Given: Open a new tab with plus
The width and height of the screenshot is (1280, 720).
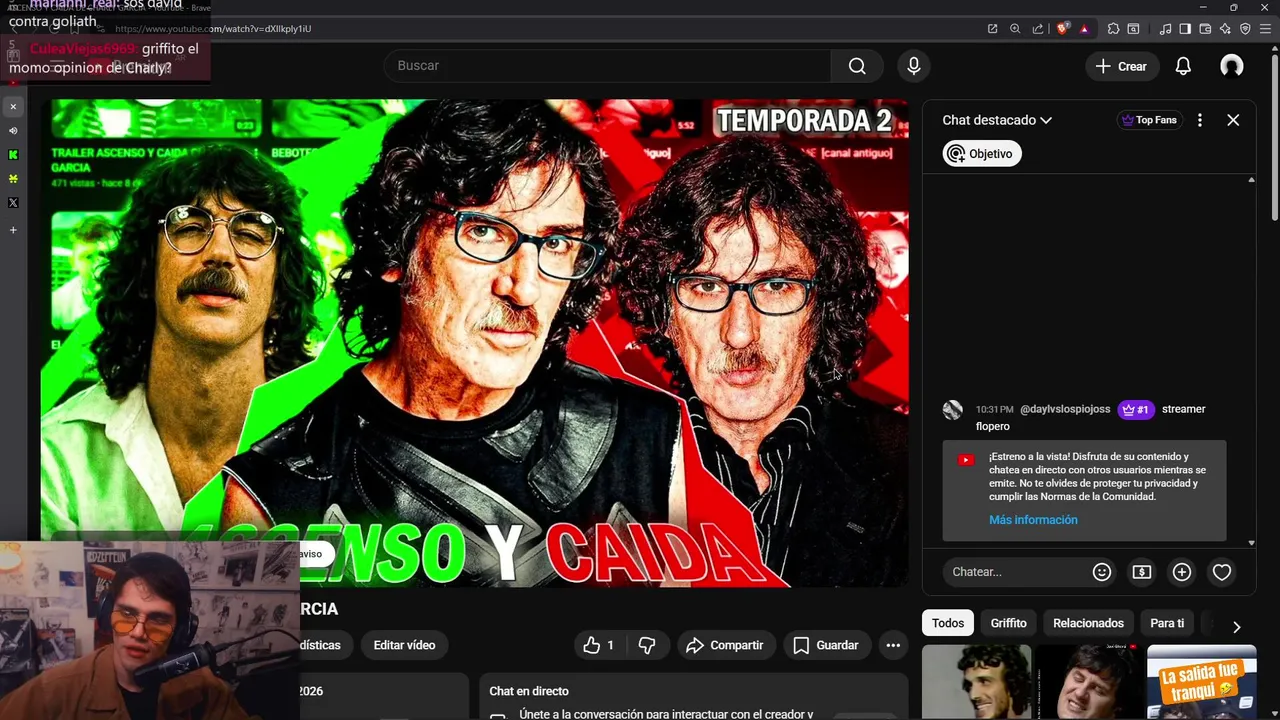Looking at the screenshot, I should (13, 230).
